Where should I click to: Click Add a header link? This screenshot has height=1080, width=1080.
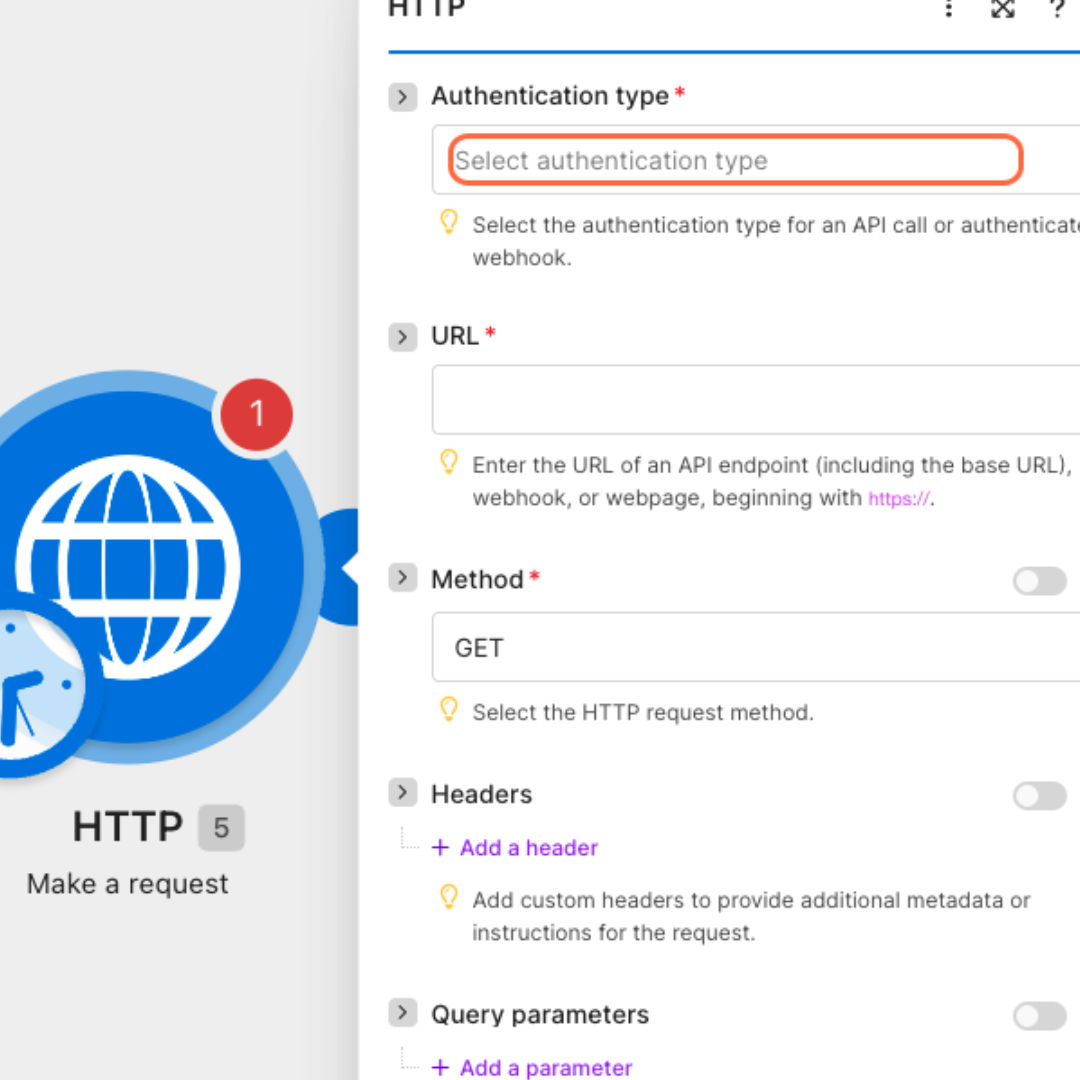[528, 847]
